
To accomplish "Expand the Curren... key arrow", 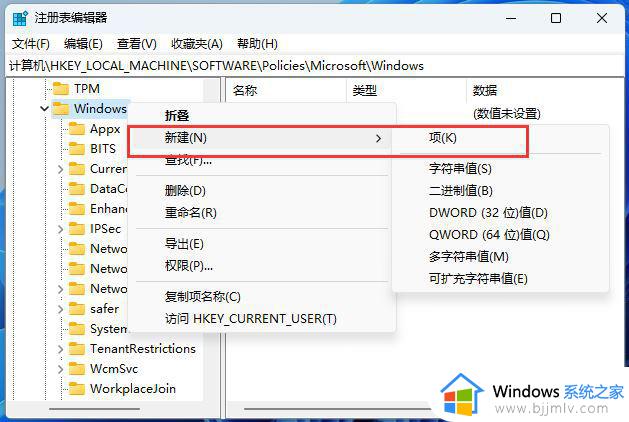I will pos(61,169).
